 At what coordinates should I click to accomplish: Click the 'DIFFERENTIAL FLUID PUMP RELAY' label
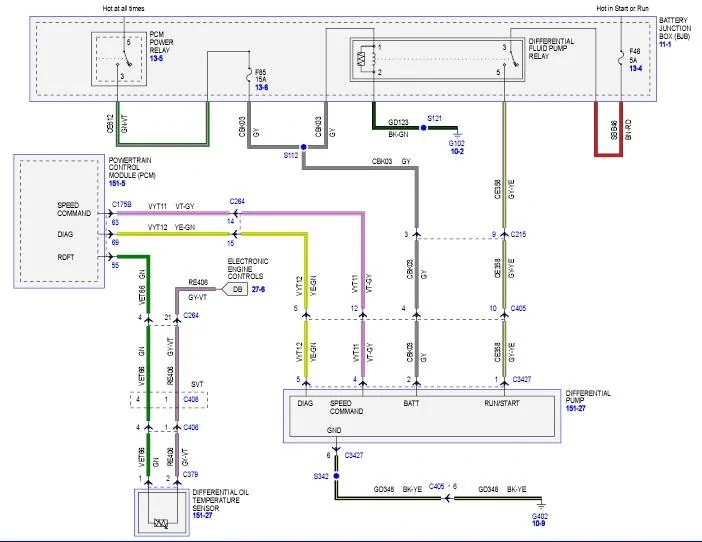tap(551, 49)
